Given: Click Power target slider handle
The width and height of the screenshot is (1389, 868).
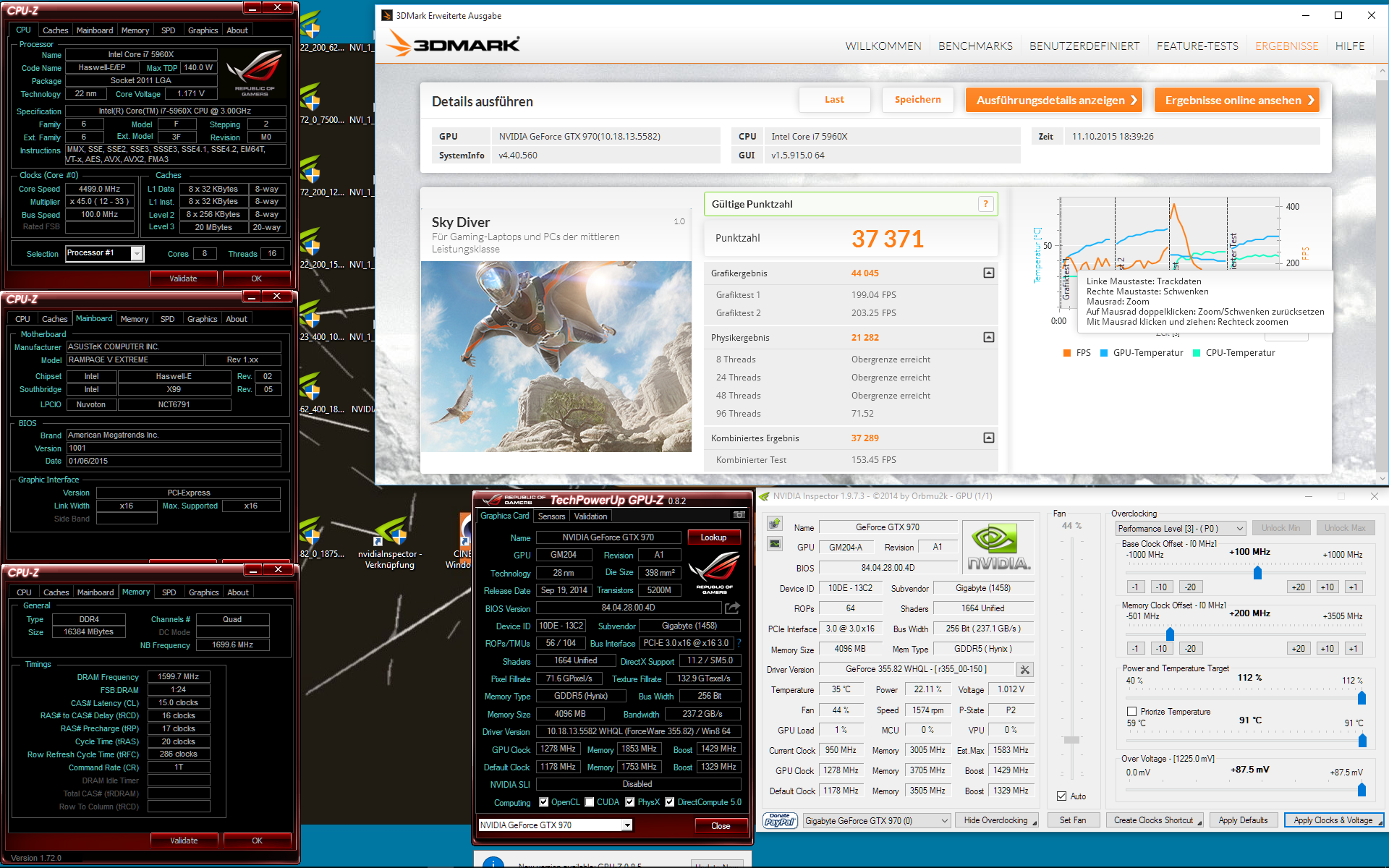Looking at the screenshot, I should click(1362, 697).
